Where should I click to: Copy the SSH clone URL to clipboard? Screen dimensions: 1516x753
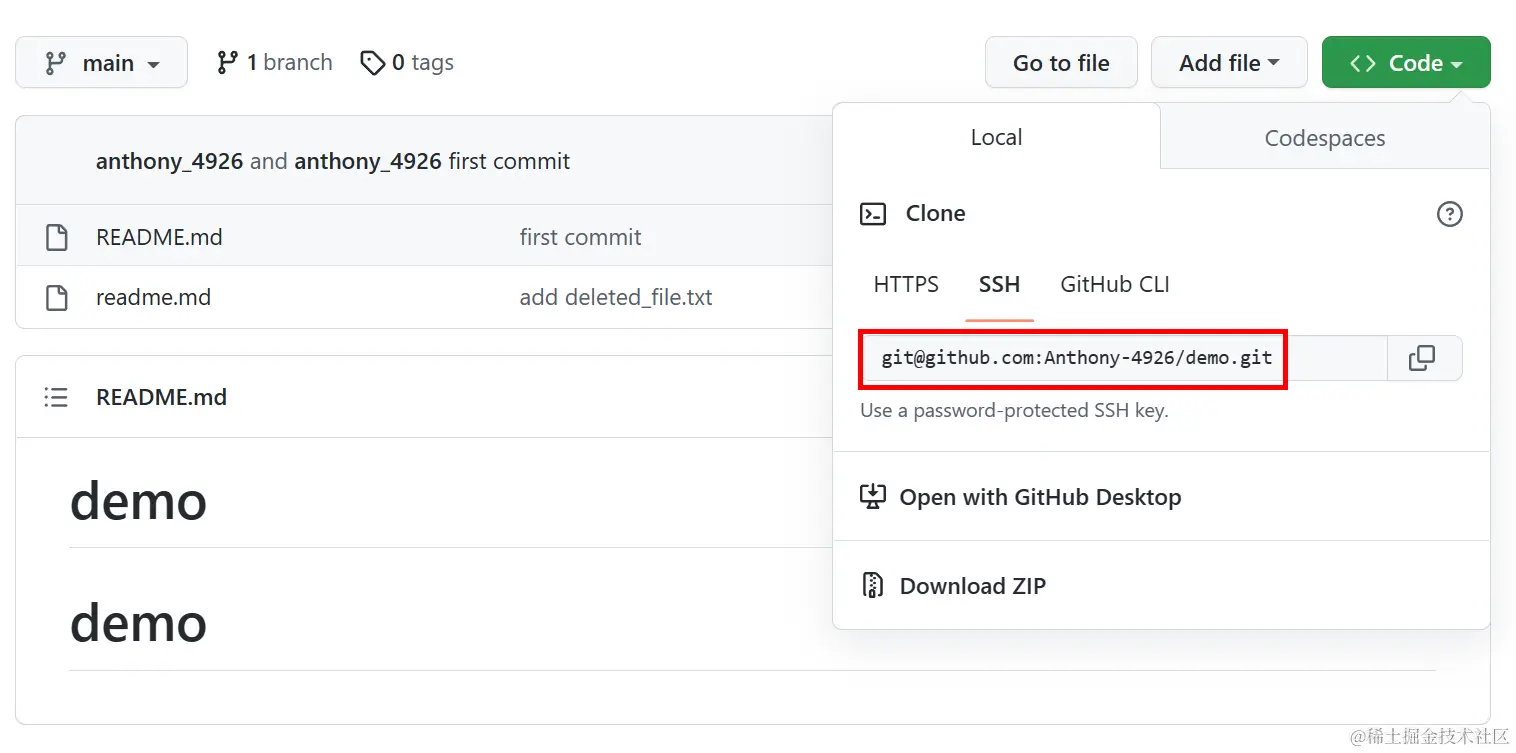[x=1424, y=358]
